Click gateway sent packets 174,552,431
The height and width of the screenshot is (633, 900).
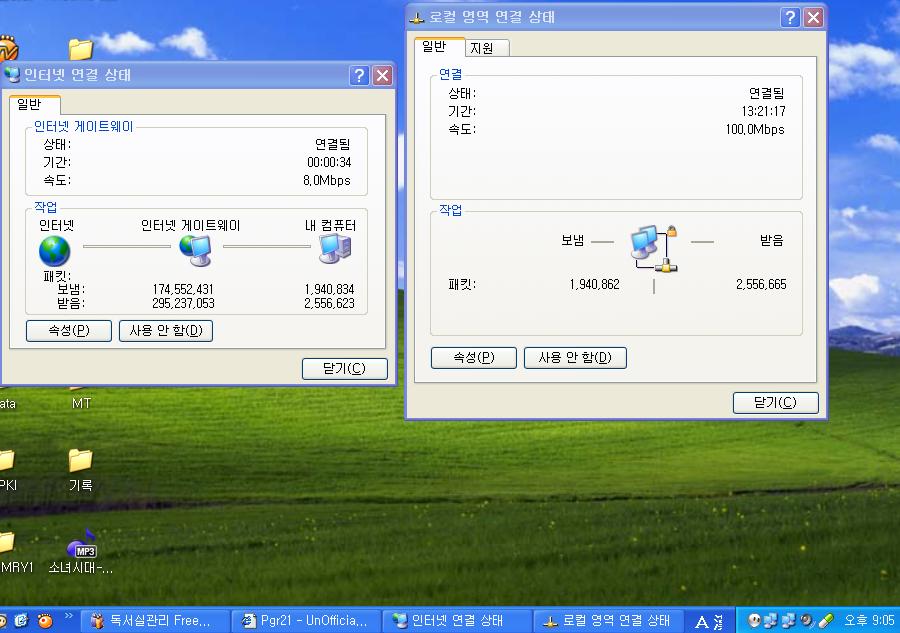pyautogui.click(x=183, y=289)
